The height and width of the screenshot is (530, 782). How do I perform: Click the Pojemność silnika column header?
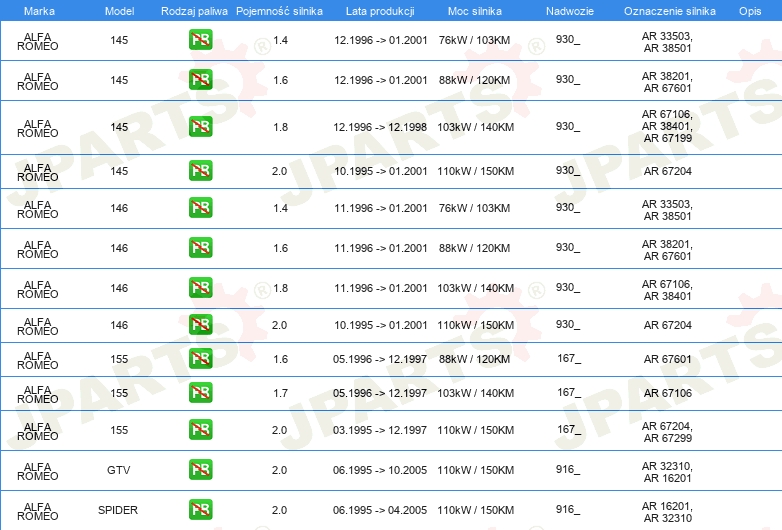click(x=279, y=11)
